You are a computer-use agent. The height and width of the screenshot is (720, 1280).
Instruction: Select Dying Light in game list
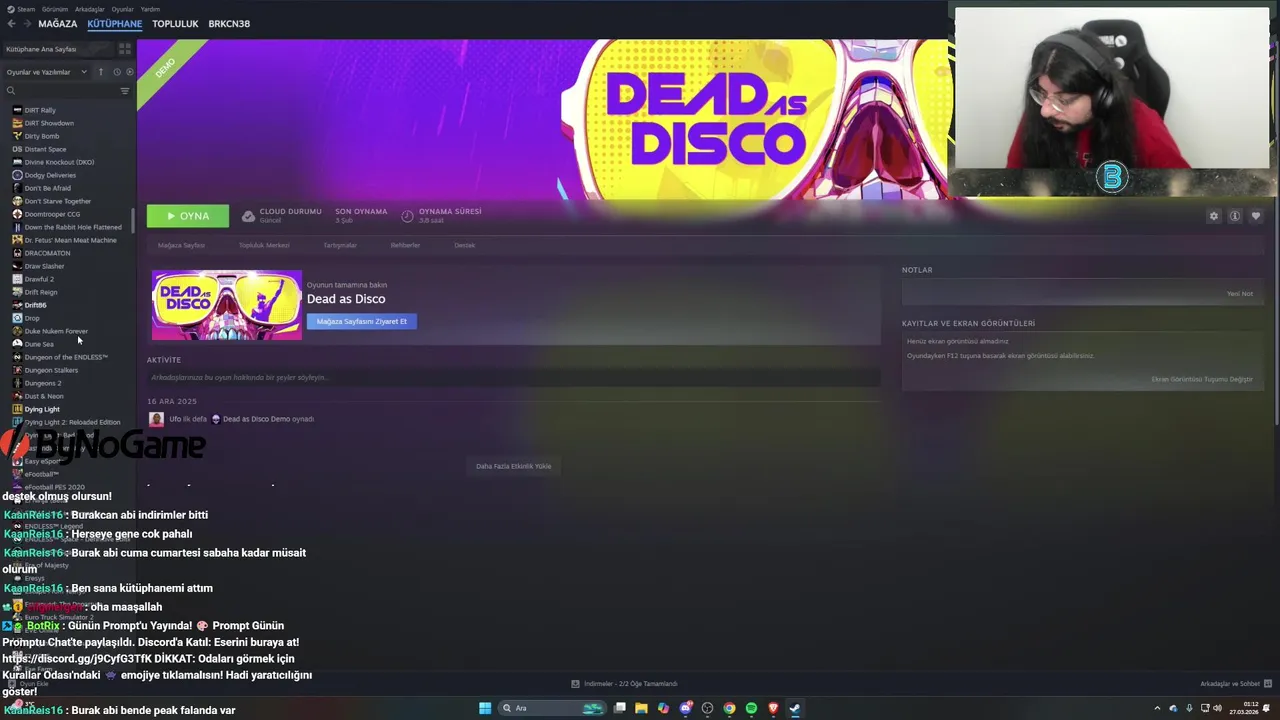click(x=42, y=409)
